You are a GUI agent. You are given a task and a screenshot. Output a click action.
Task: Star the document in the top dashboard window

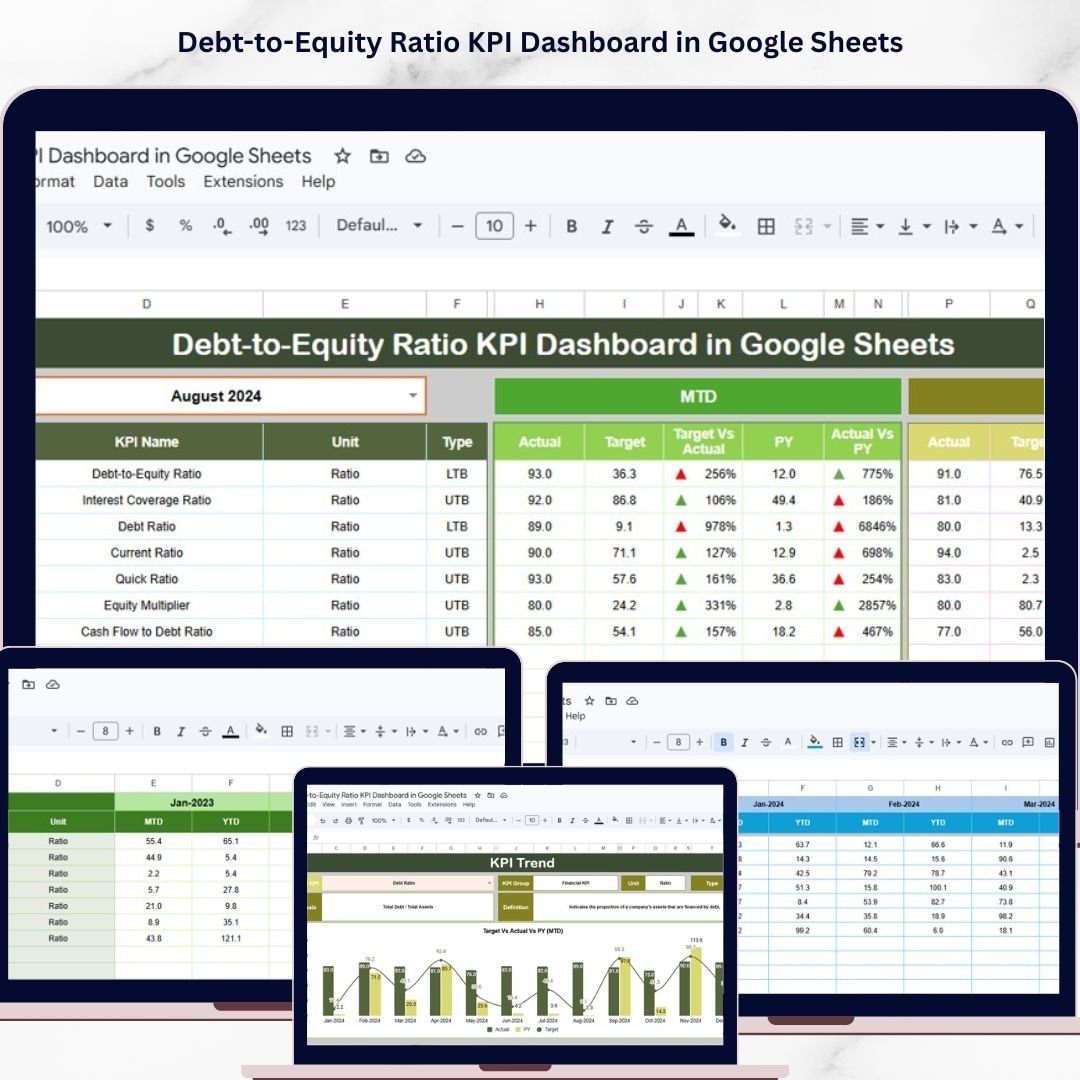[343, 156]
